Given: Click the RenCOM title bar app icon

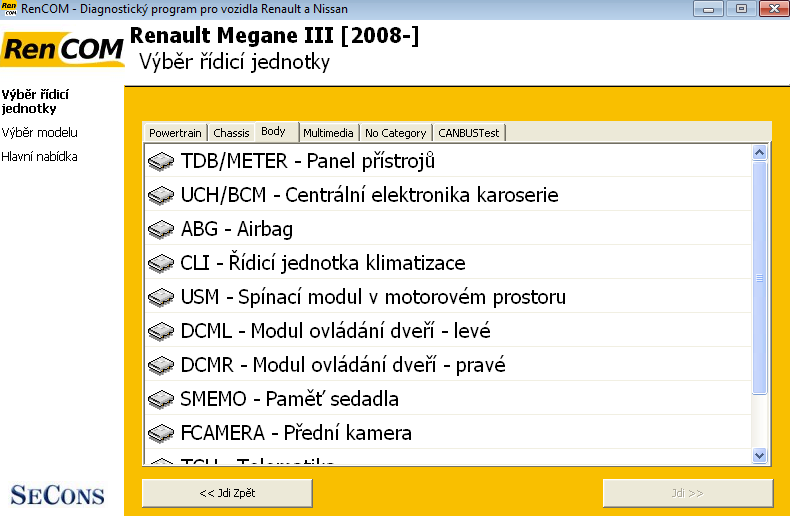Looking at the screenshot, I should (x=9, y=9).
